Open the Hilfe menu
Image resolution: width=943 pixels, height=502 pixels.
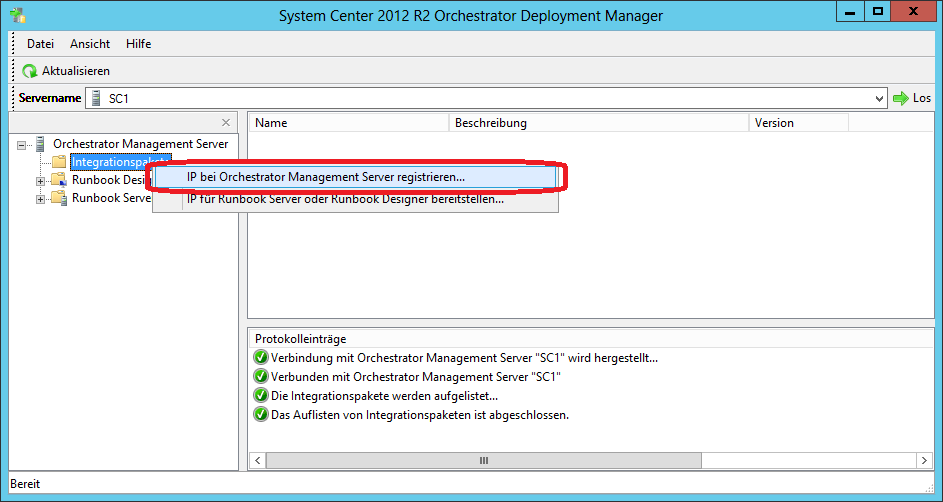(138, 44)
